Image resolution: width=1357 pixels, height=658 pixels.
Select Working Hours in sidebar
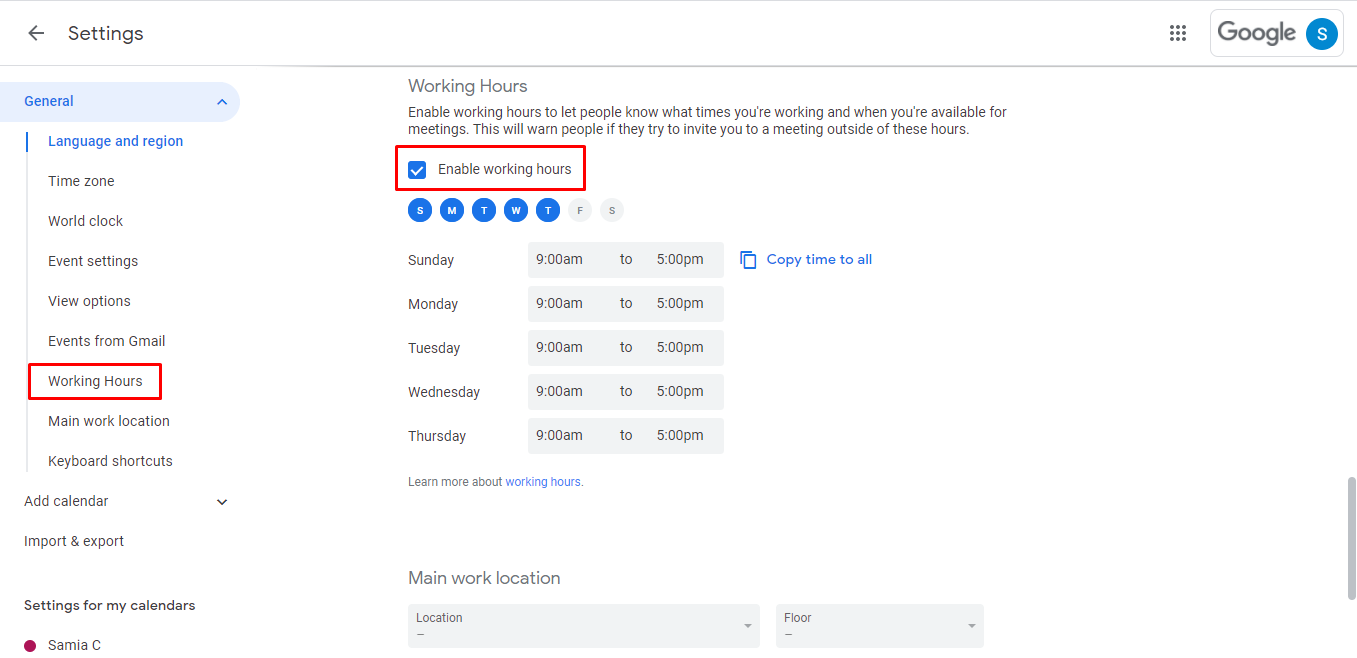click(95, 381)
